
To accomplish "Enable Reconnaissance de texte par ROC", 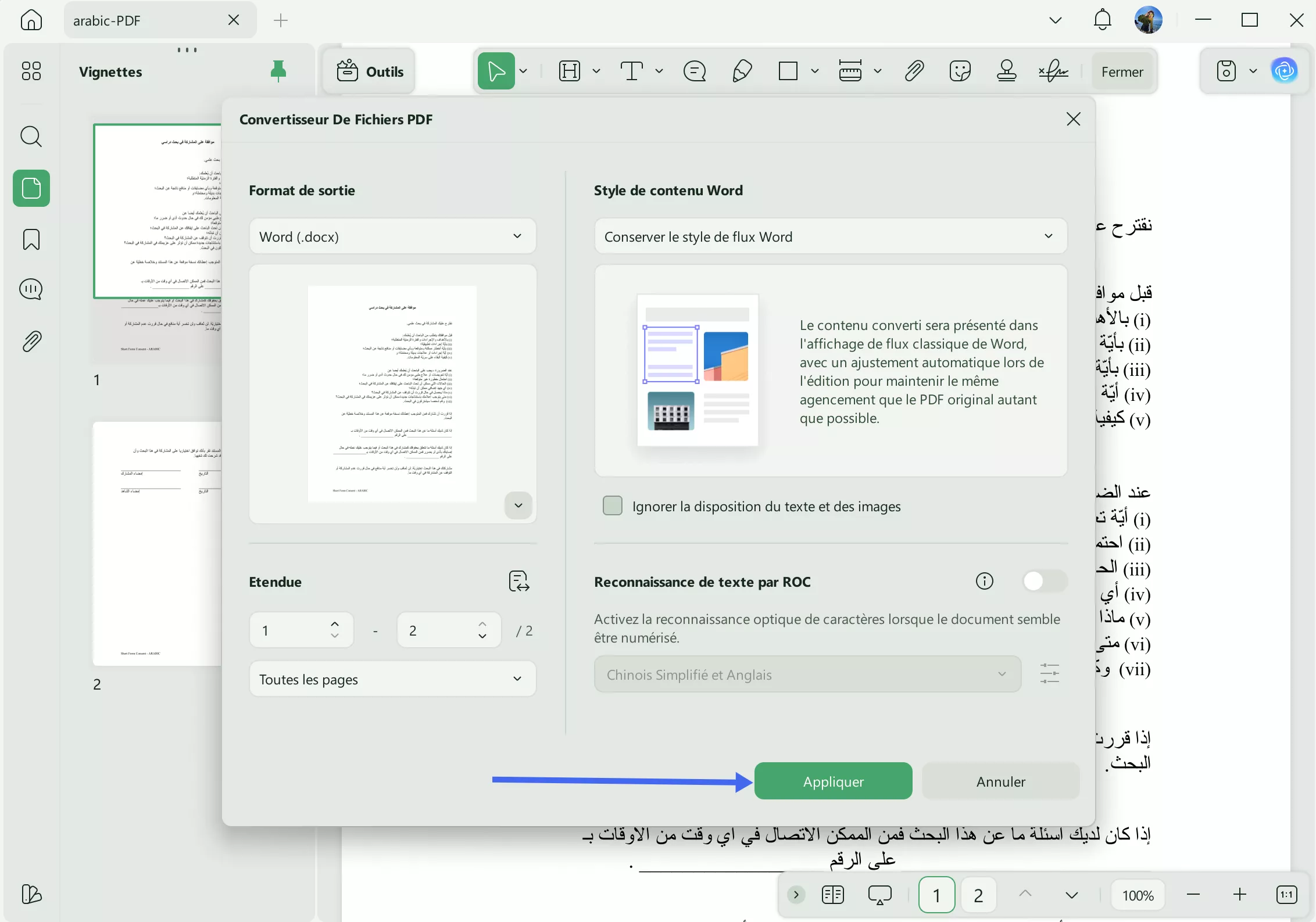I will coord(1045,581).
